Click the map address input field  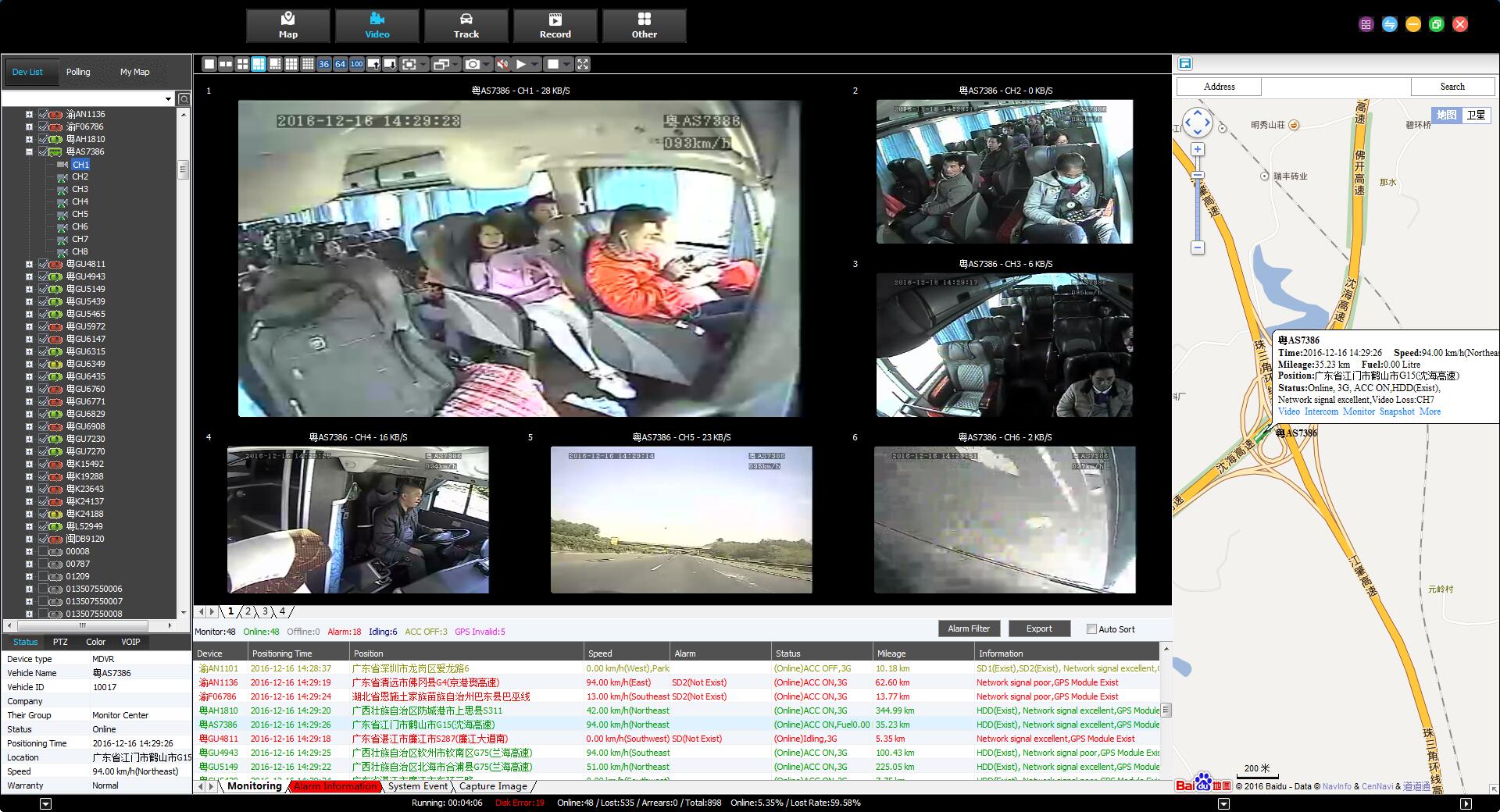[x=1336, y=87]
